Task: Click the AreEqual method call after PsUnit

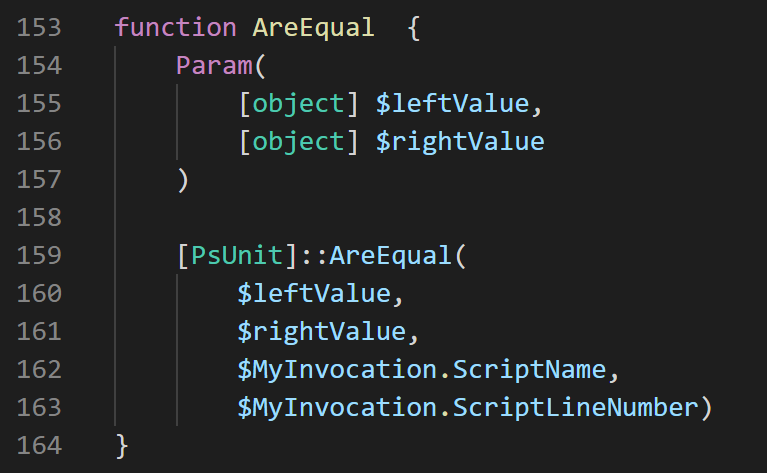Action: tap(390, 256)
